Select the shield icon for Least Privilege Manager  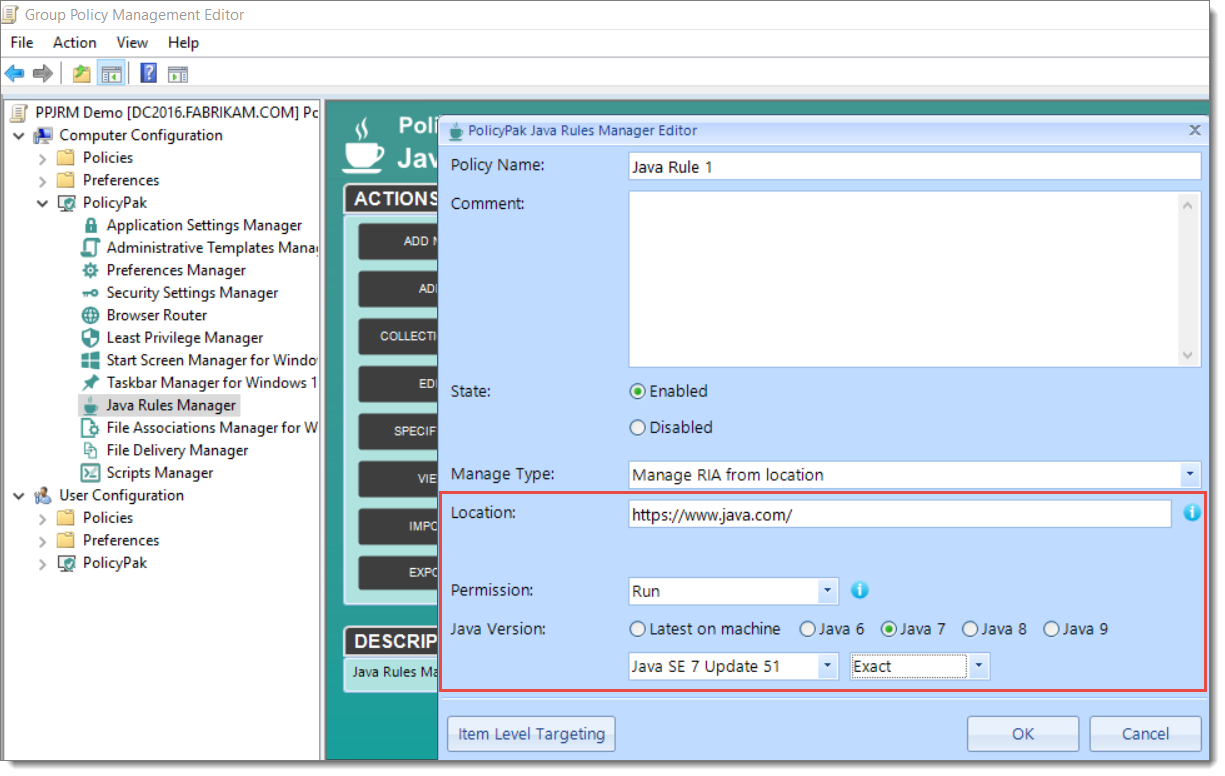click(91, 338)
